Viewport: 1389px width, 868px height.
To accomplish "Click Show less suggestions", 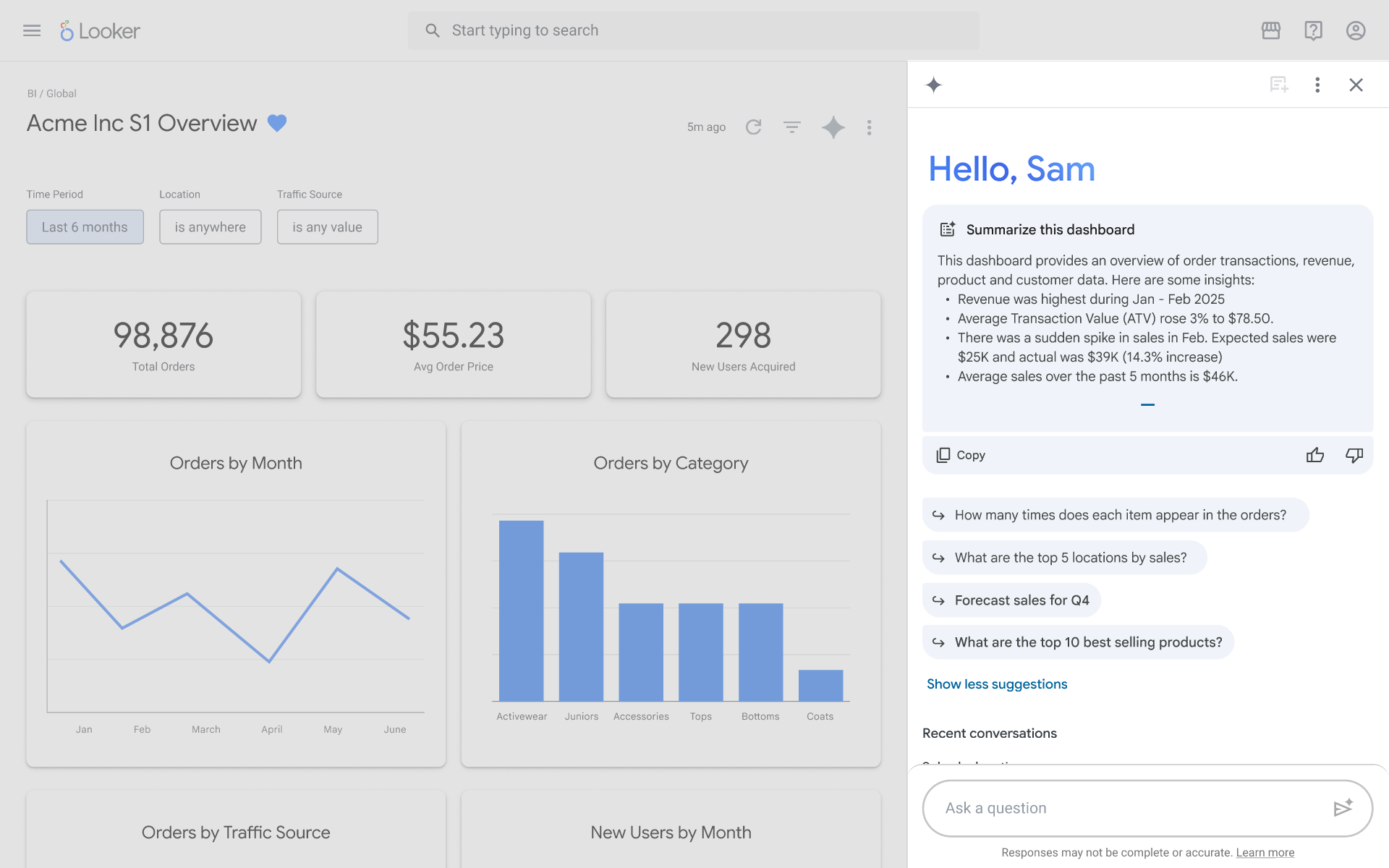I will pos(997,684).
